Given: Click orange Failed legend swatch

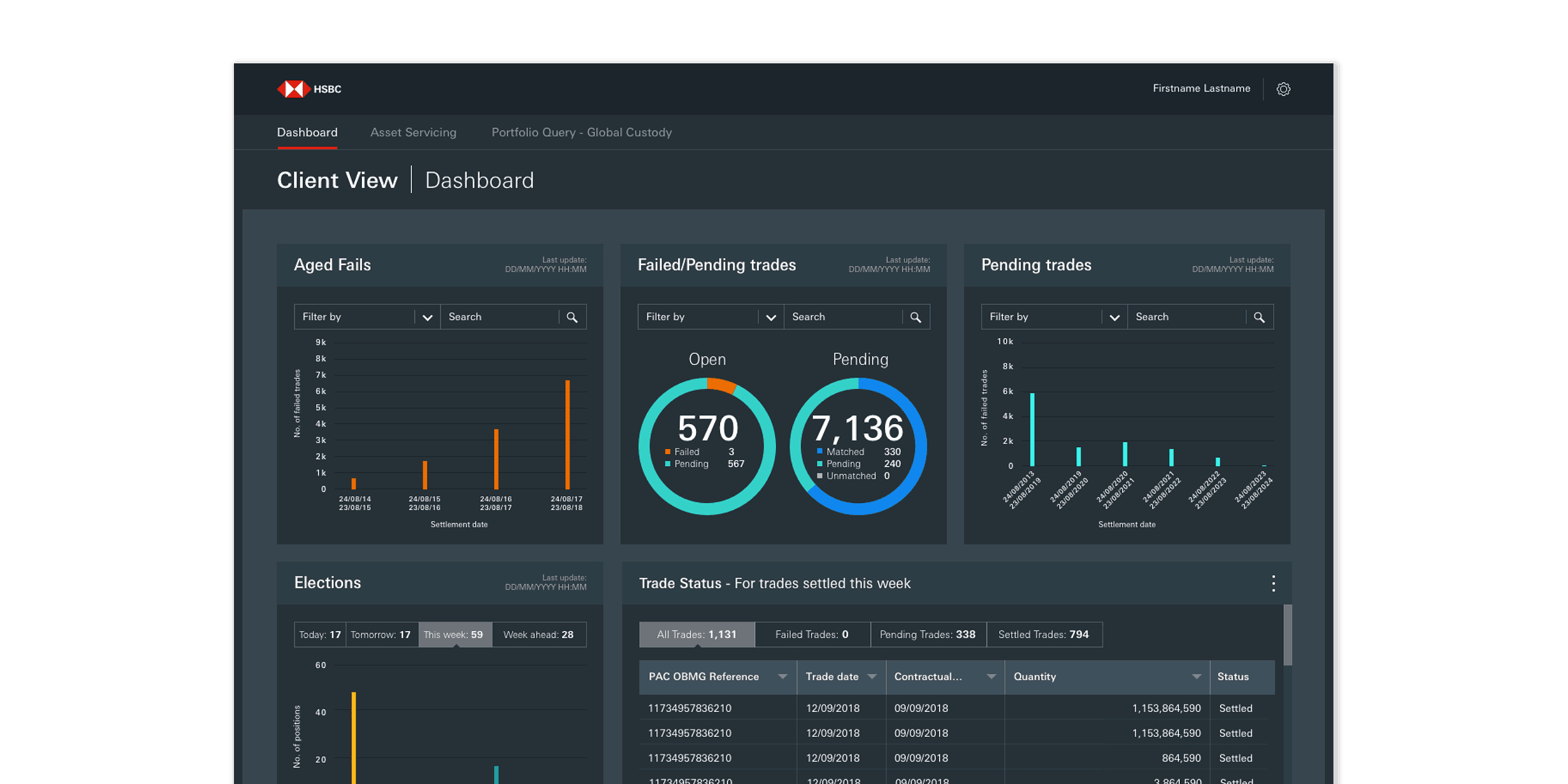Looking at the screenshot, I should tap(667, 452).
